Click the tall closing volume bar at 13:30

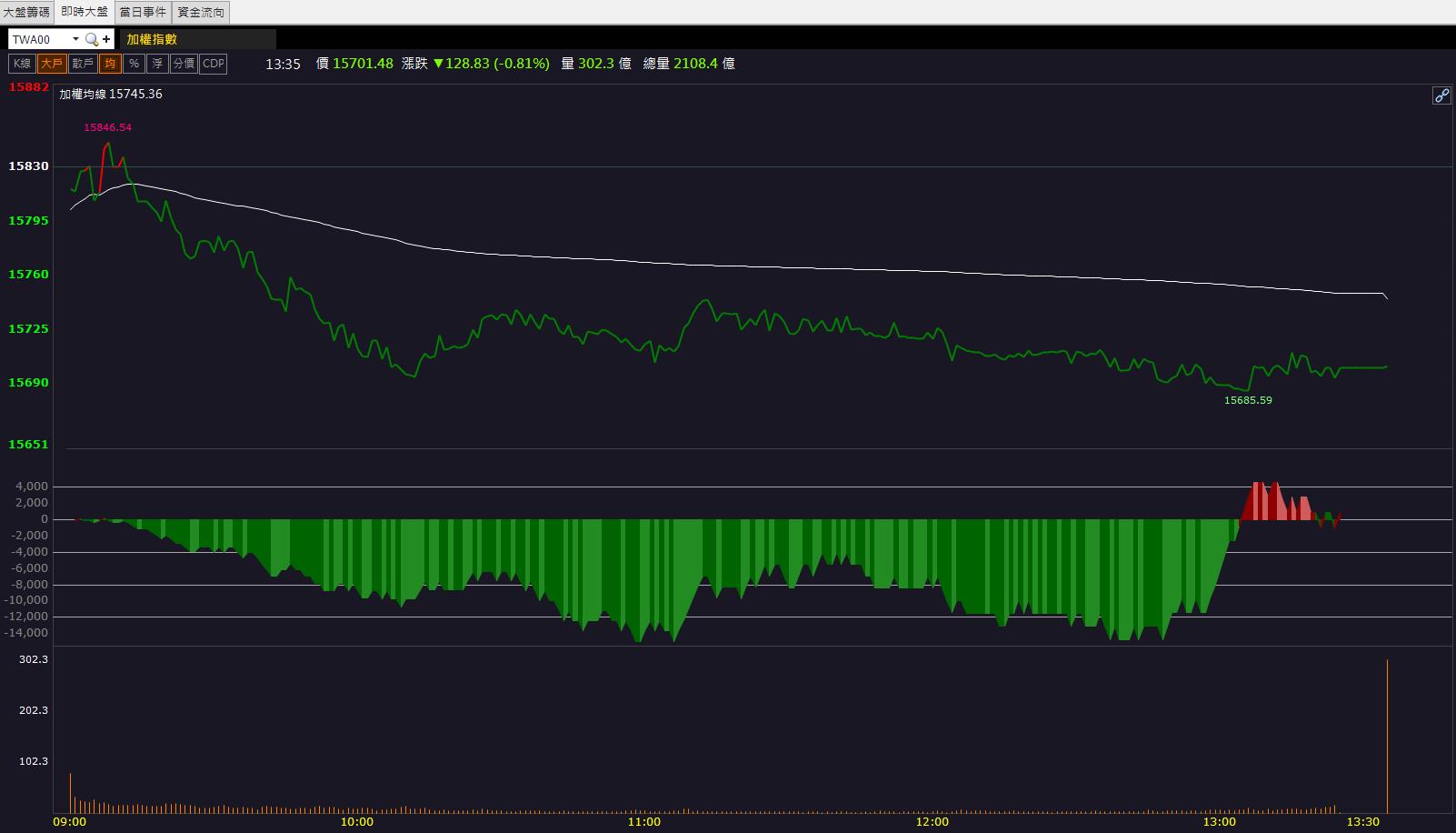(x=1387, y=736)
